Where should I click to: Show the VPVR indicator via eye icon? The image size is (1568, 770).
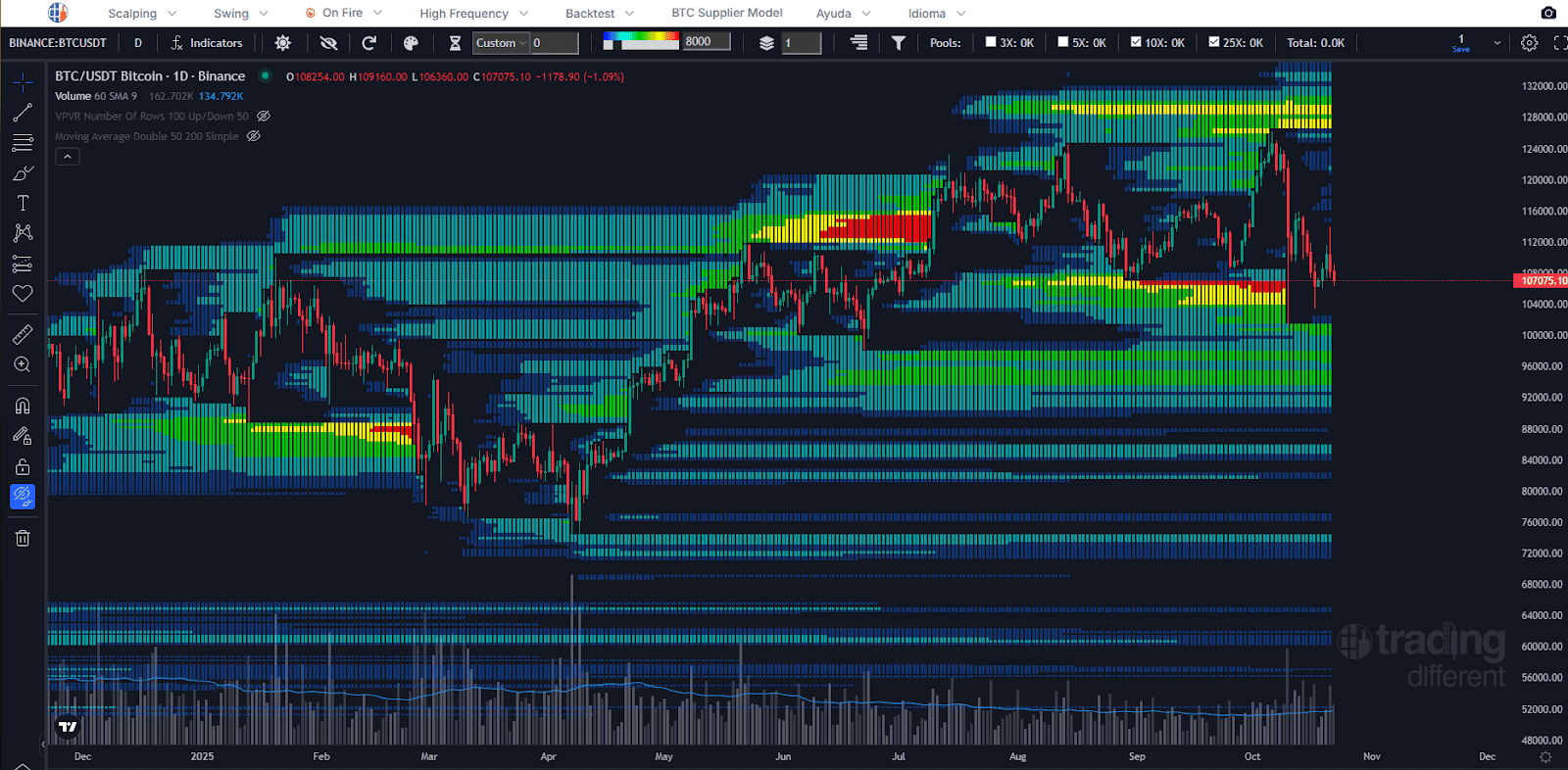264,116
